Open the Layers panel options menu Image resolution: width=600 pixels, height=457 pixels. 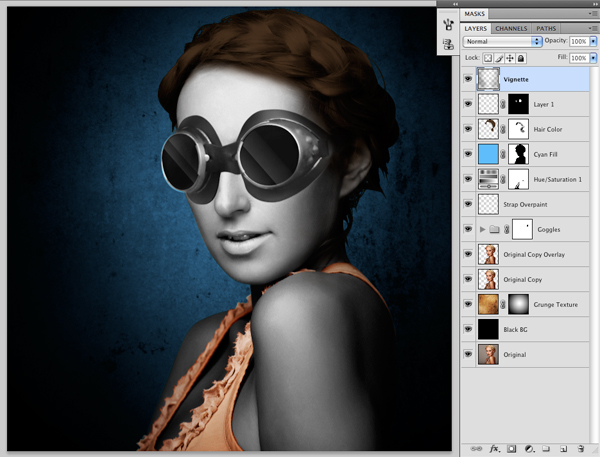point(593,28)
